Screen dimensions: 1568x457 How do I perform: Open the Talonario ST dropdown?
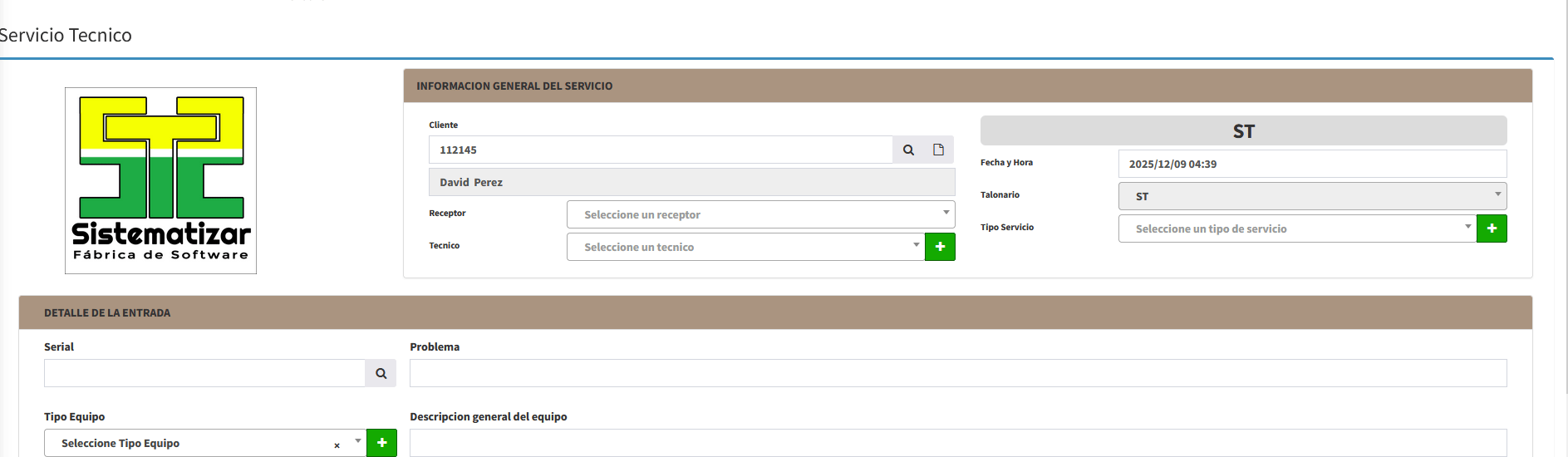tap(1311, 196)
